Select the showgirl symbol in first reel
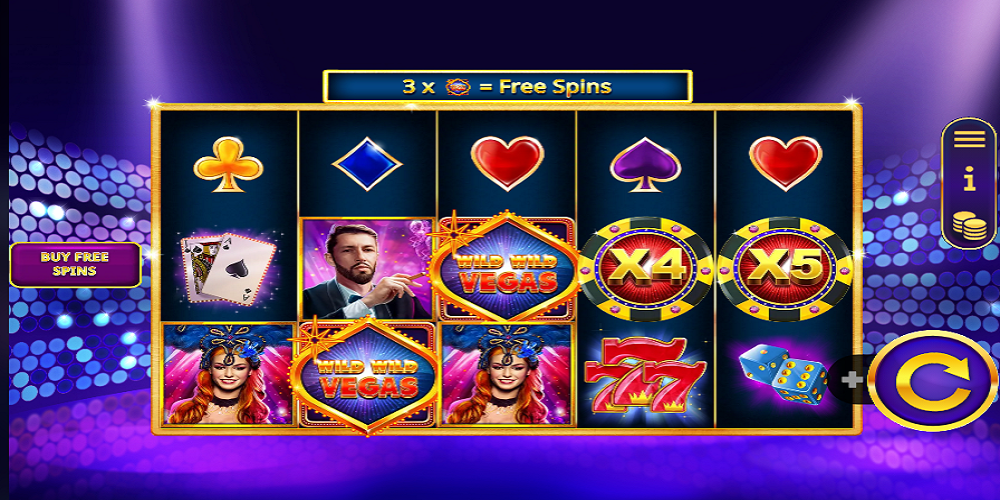1000x500 pixels. (228, 374)
